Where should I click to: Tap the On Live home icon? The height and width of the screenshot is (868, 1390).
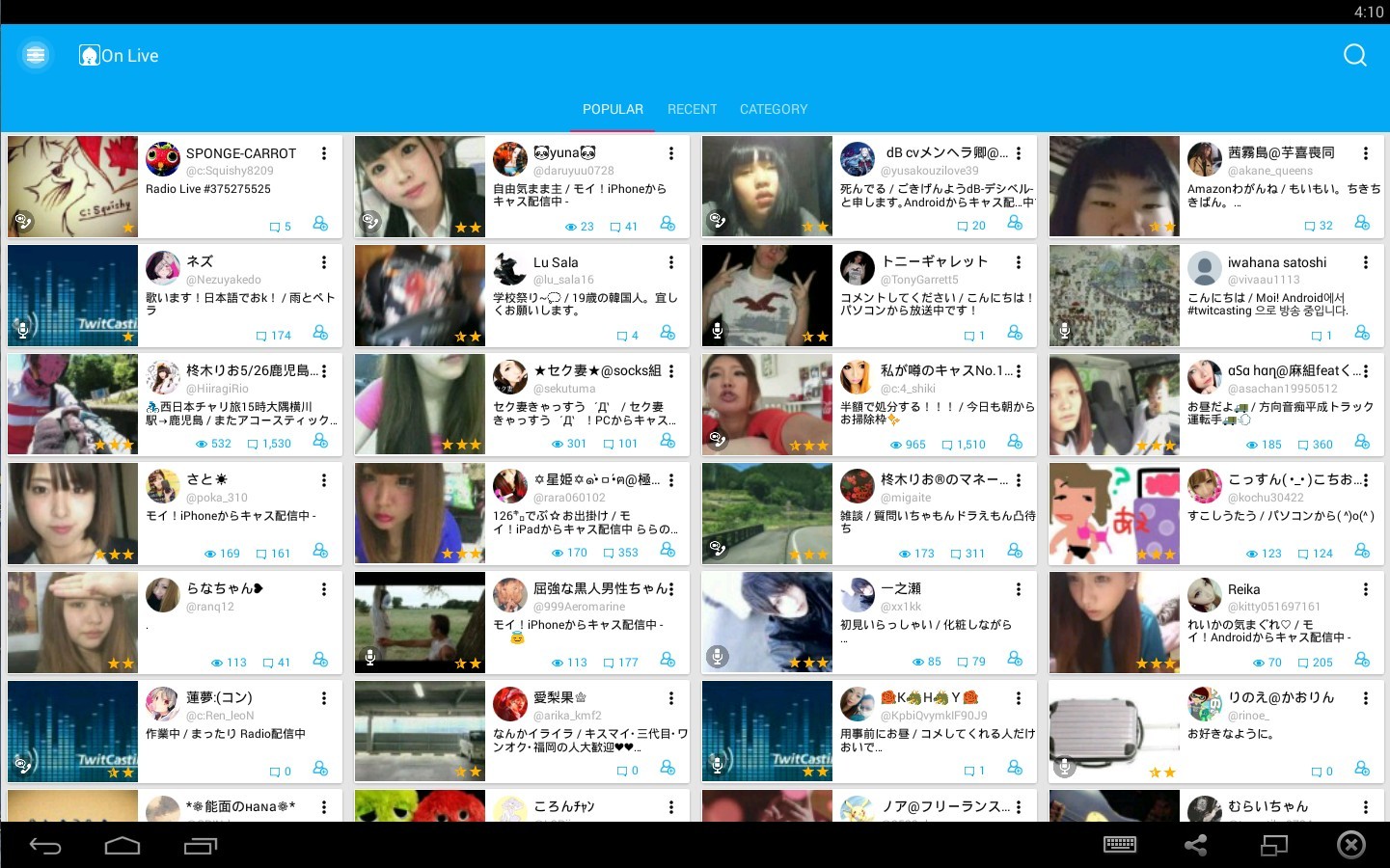click(x=89, y=55)
